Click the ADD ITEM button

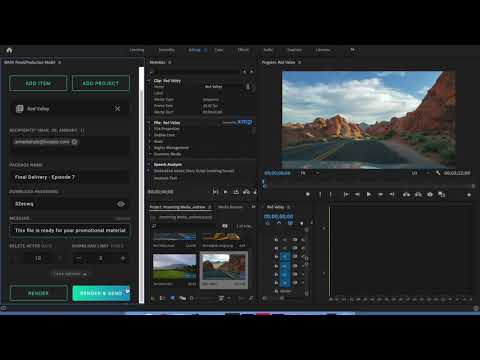38,83
